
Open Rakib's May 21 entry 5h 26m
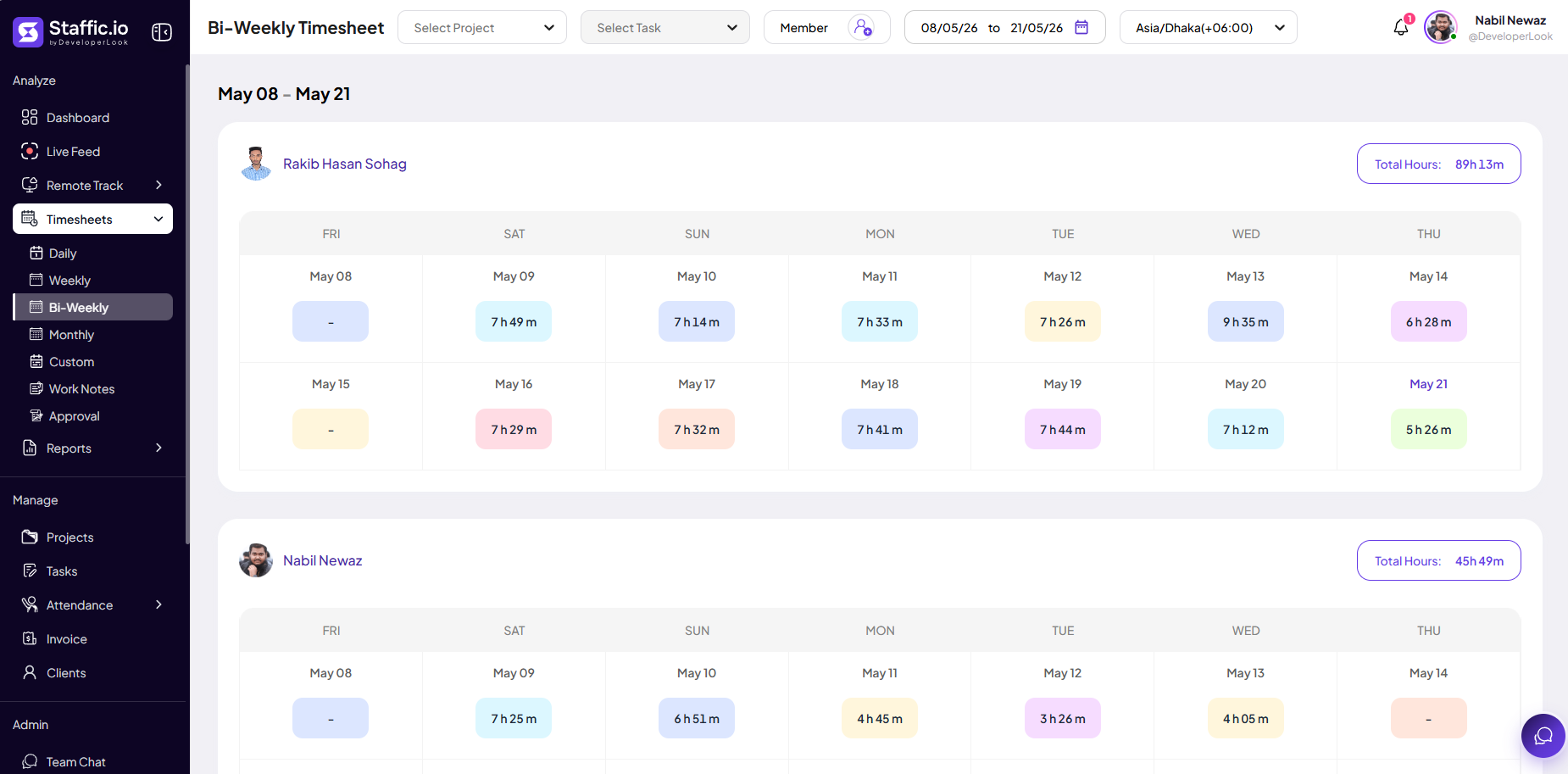point(1429,429)
